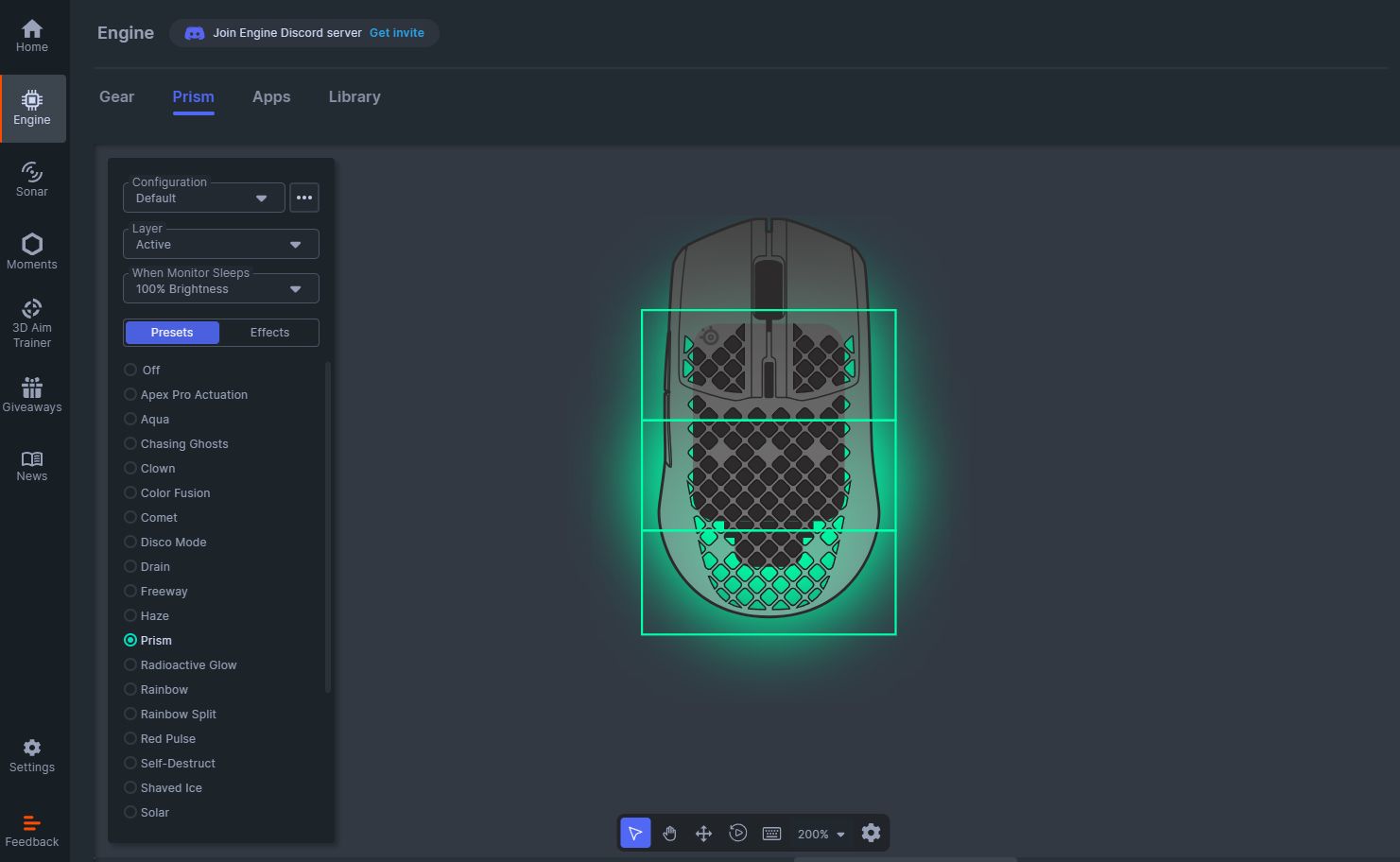
Task: Activate the move arrows tool
Action: (704, 833)
